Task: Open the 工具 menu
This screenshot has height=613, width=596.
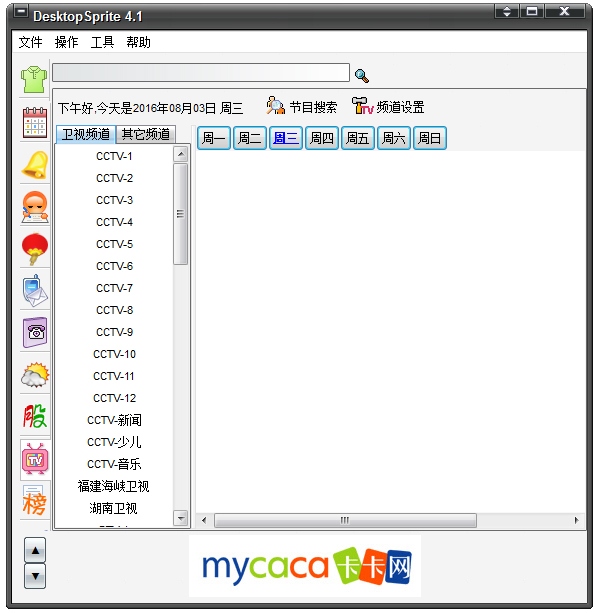Action: tap(102, 42)
